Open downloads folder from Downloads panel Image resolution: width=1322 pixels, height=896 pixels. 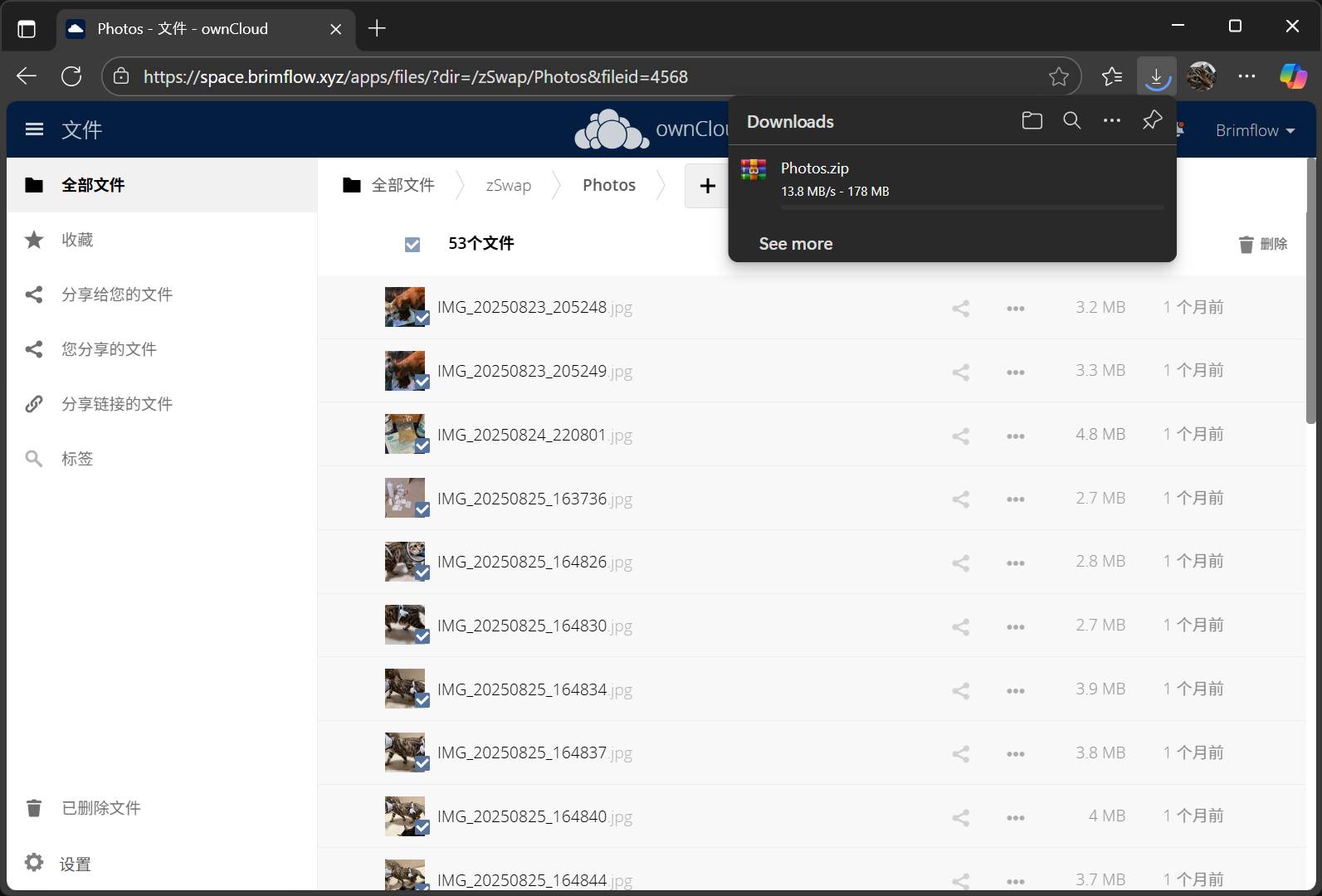coord(1032,121)
